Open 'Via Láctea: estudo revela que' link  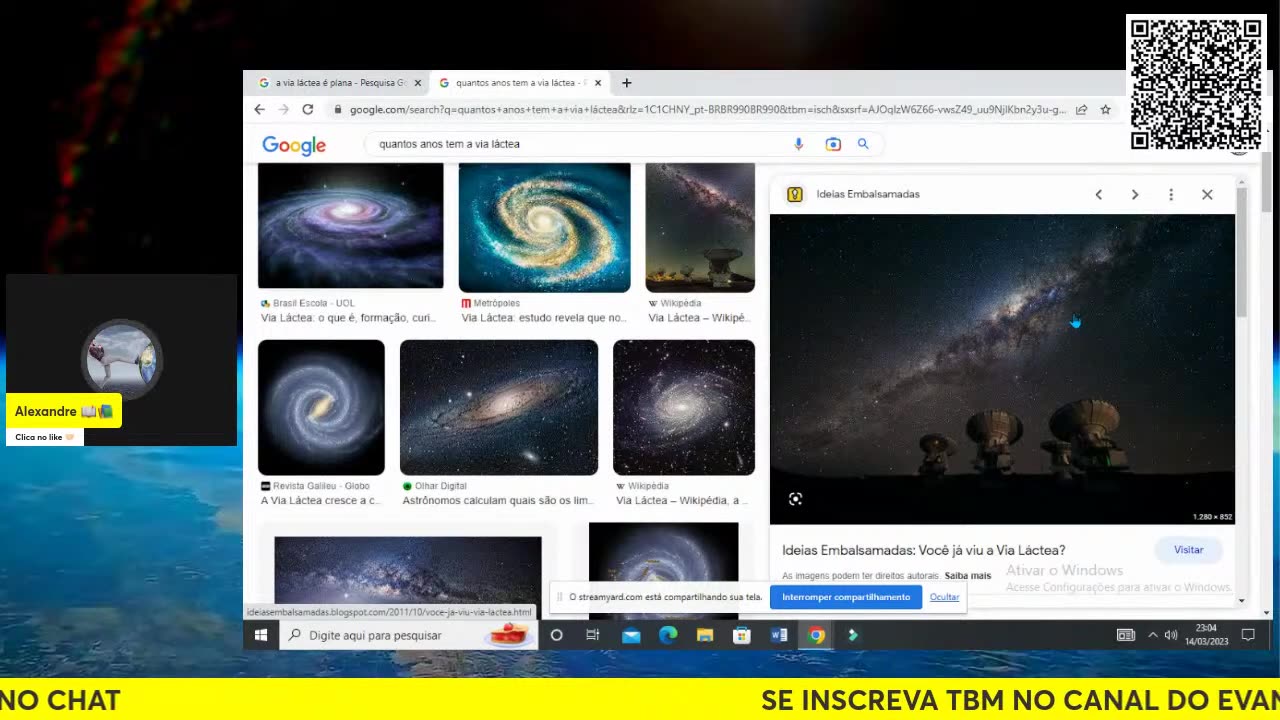tap(544, 318)
